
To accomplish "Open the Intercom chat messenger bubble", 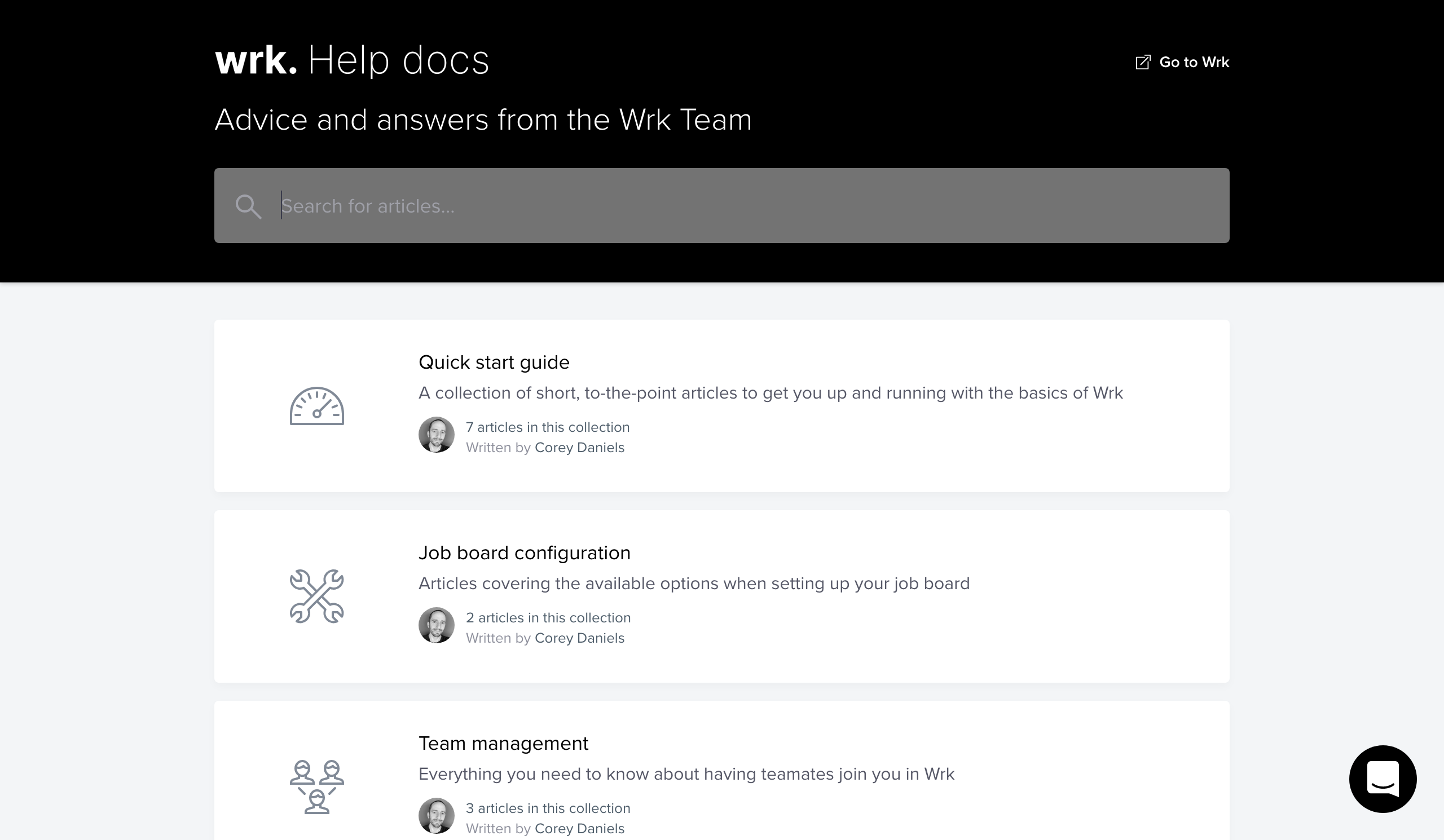I will [x=1383, y=779].
